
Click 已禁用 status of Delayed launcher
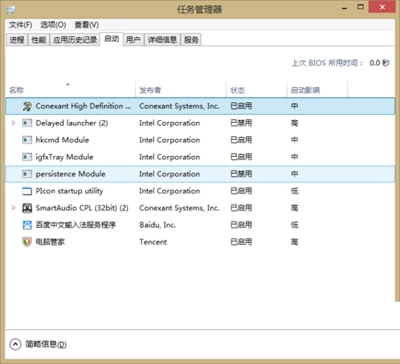tap(241, 123)
